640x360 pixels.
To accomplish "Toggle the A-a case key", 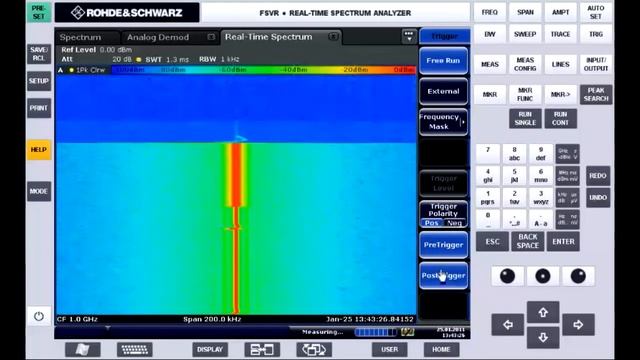I will click(x=541, y=220).
